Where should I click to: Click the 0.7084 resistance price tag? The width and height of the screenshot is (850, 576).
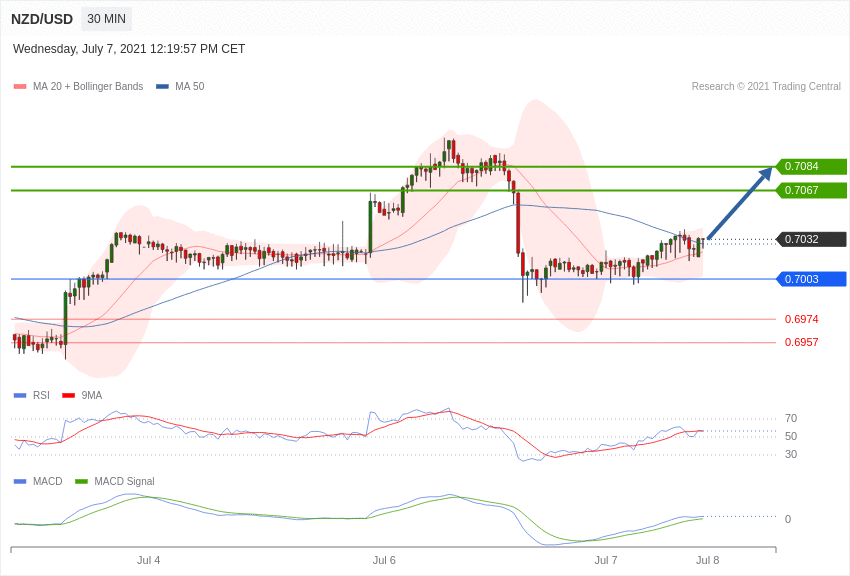pos(811,166)
